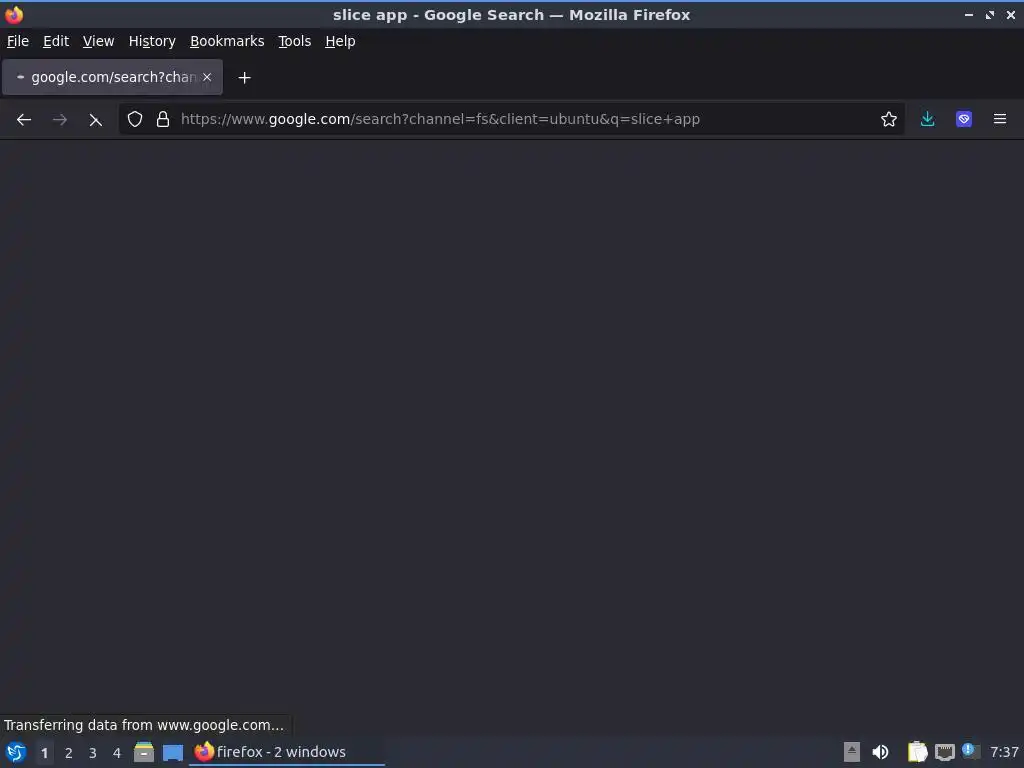Bookmark this page with the star
Screen dimensions: 1024x768
[x=888, y=119]
